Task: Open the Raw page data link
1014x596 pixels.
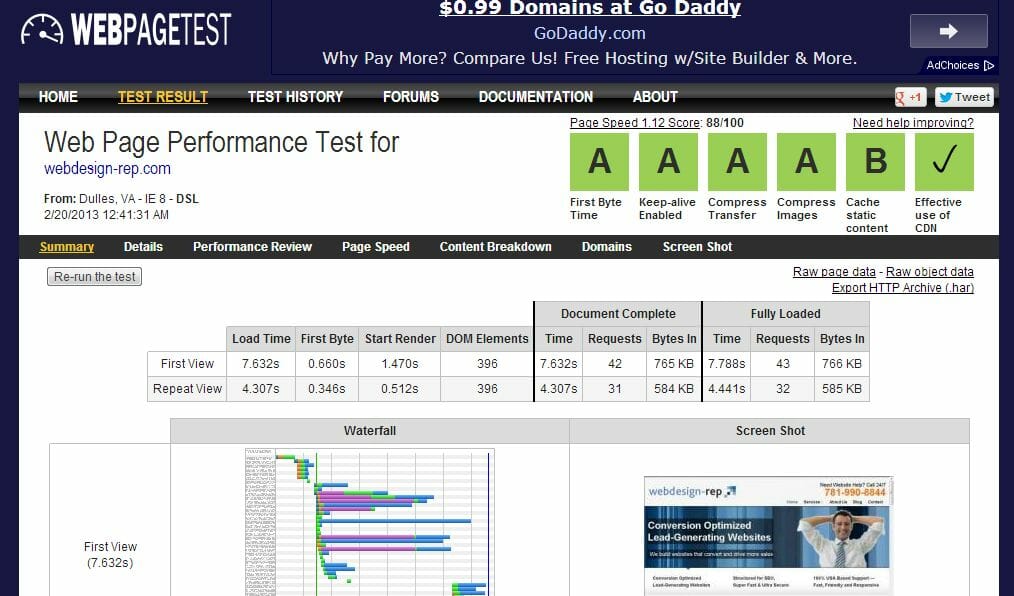Action: tap(834, 272)
